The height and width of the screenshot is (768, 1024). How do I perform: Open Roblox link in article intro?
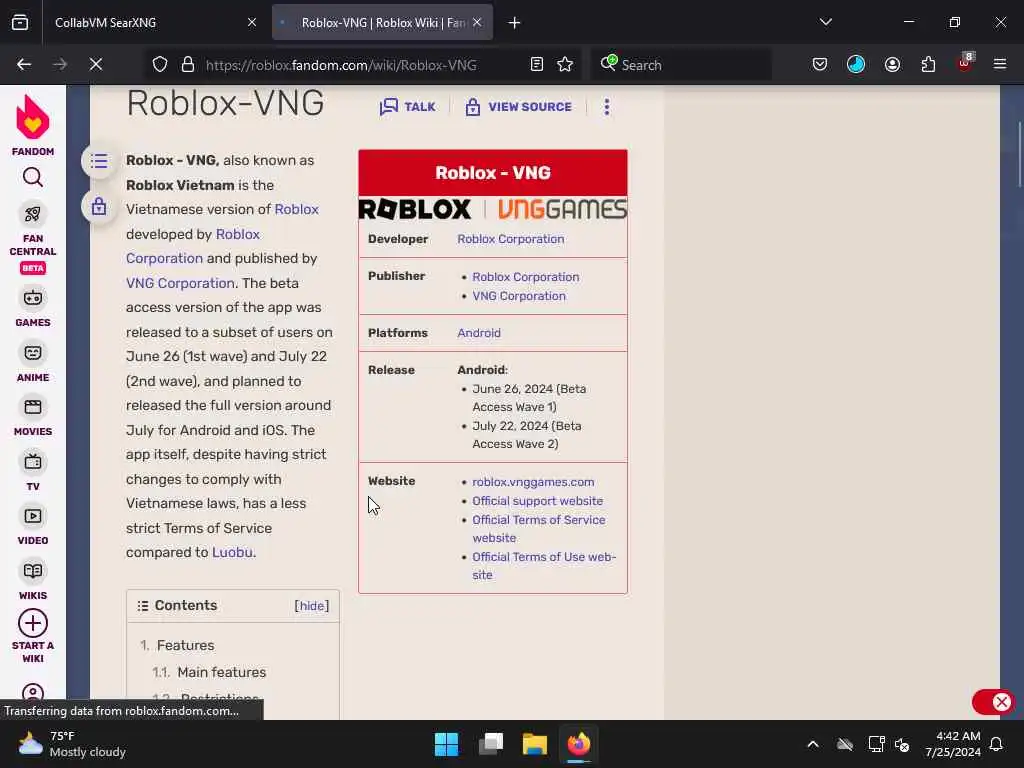296,209
